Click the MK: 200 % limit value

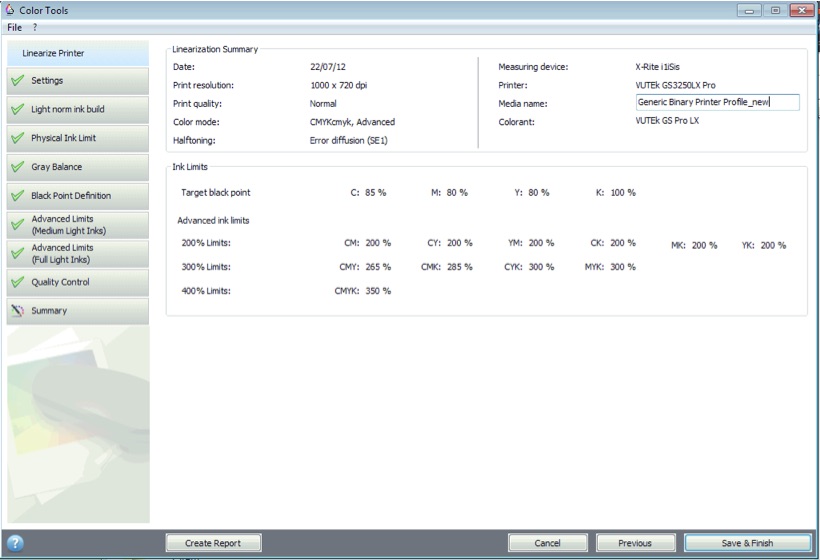694,246
